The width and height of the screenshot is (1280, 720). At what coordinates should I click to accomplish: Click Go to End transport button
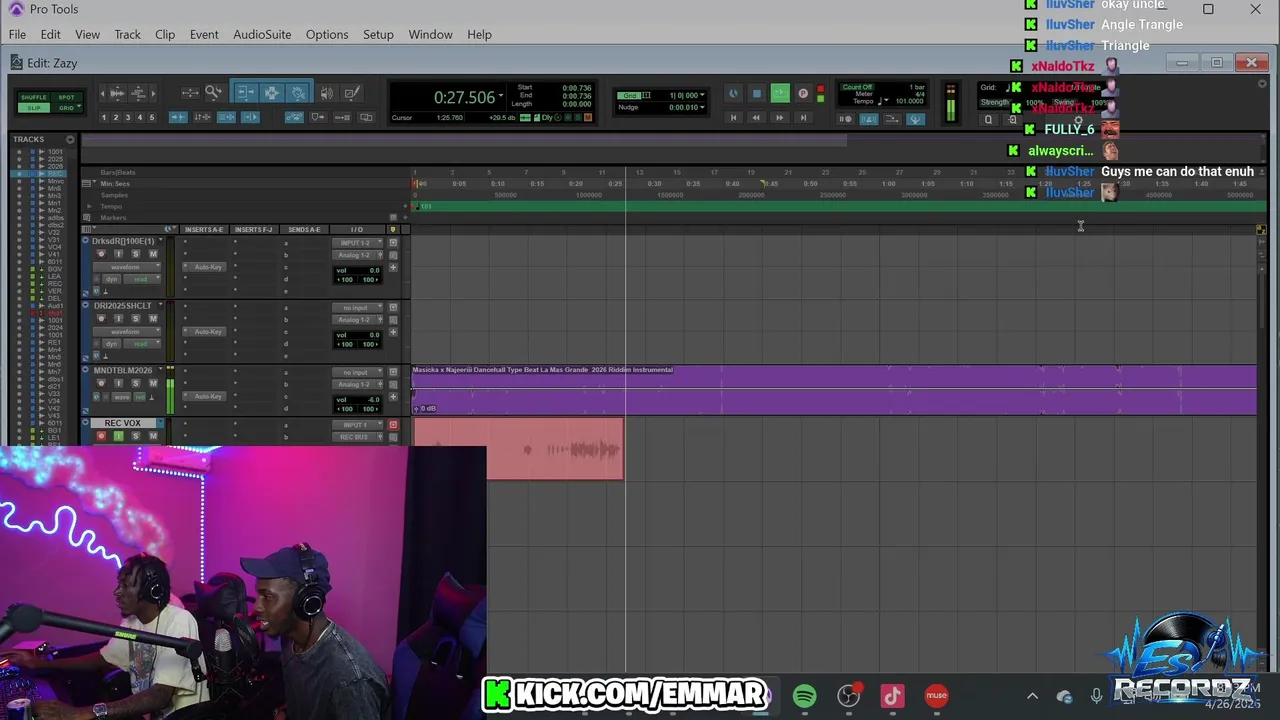click(803, 117)
